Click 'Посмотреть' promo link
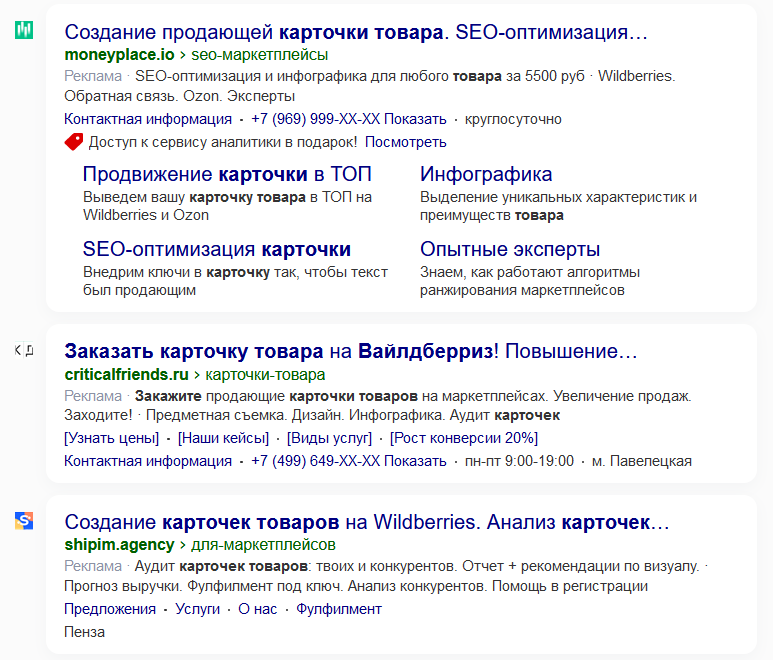The image size is (773, 660). [405, 142]
